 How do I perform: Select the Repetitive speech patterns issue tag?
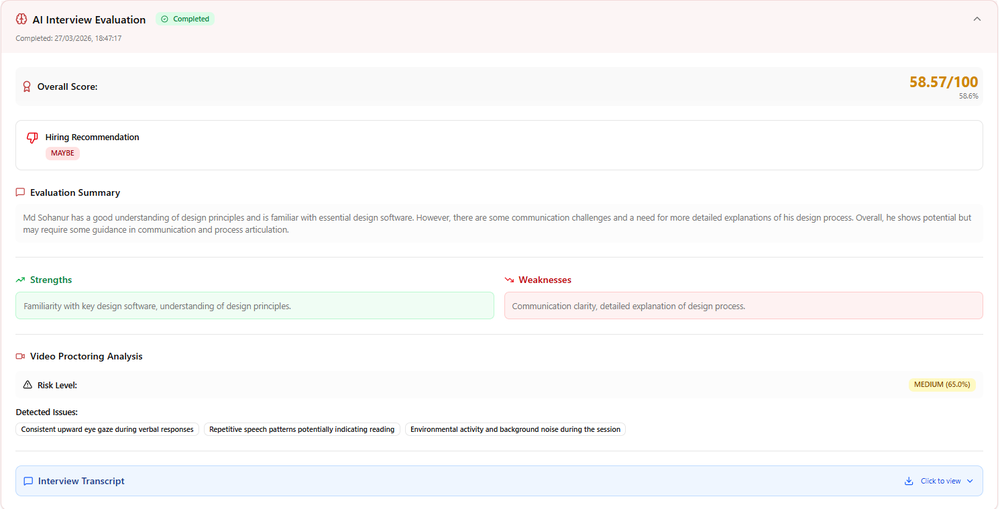302,429
